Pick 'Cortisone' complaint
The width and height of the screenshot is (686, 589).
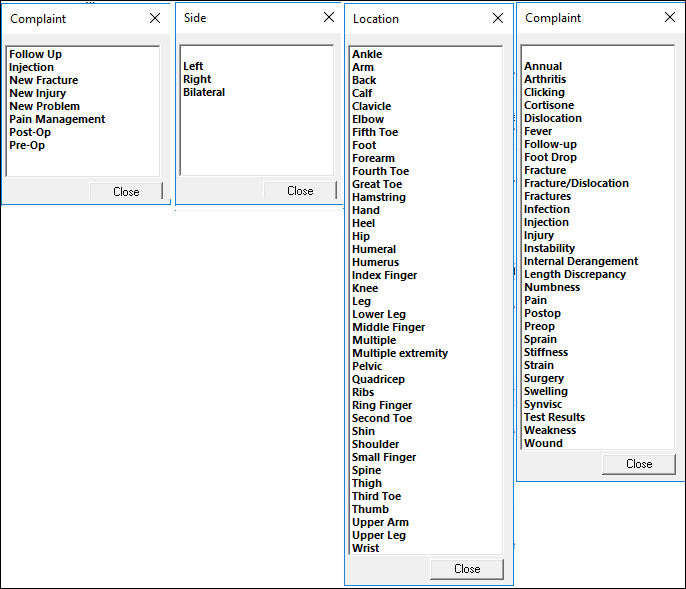coord(549,105)
